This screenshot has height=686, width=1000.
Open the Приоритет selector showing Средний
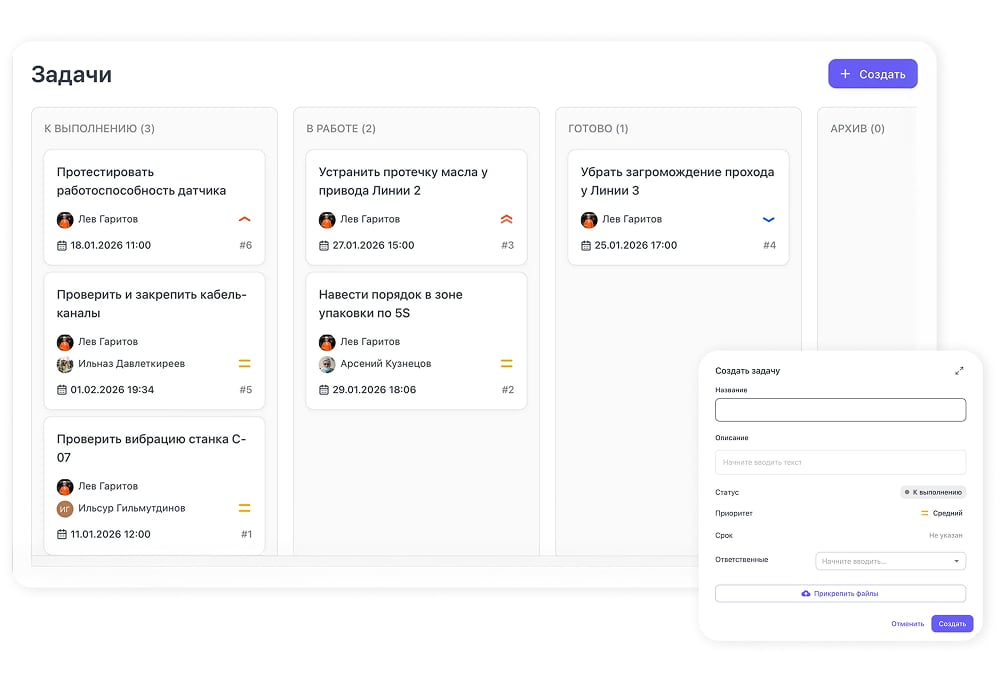coord(942,513)
